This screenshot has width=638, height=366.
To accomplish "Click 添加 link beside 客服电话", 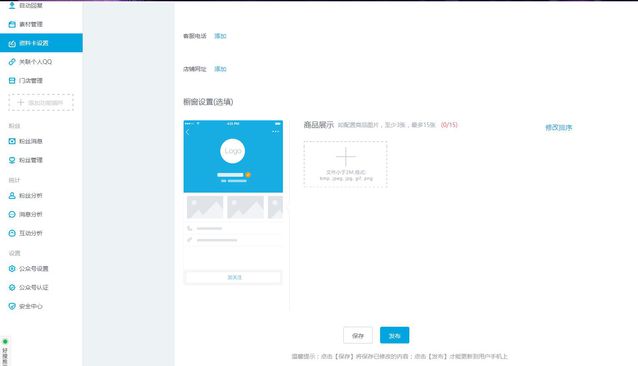I will 220,36.
